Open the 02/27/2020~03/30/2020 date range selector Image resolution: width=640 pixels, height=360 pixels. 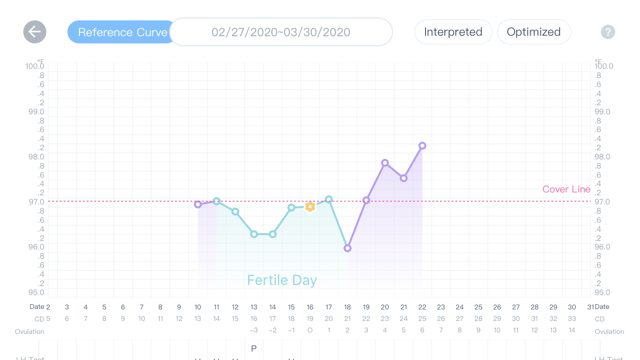(x=281, y=32)
